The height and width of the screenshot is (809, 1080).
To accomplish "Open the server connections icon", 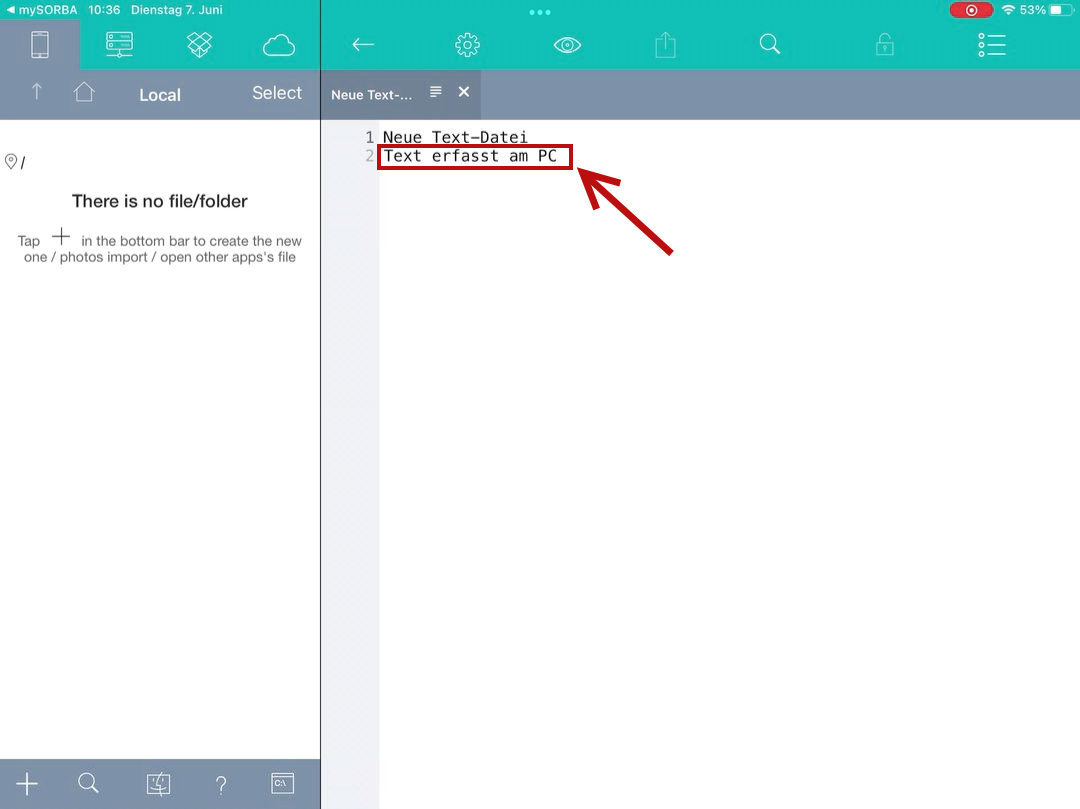I will click(x=120, y=45).
